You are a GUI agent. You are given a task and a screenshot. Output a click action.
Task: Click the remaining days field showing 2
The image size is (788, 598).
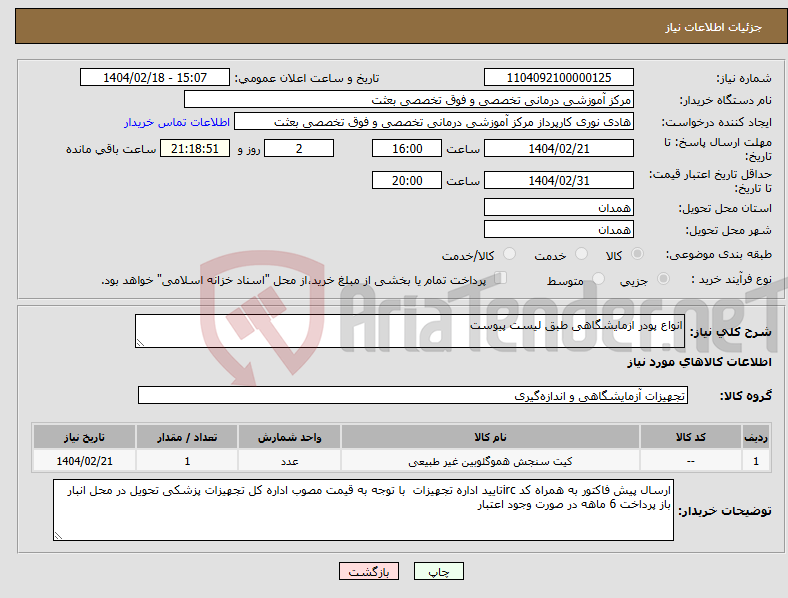click(x=299, y=148)
